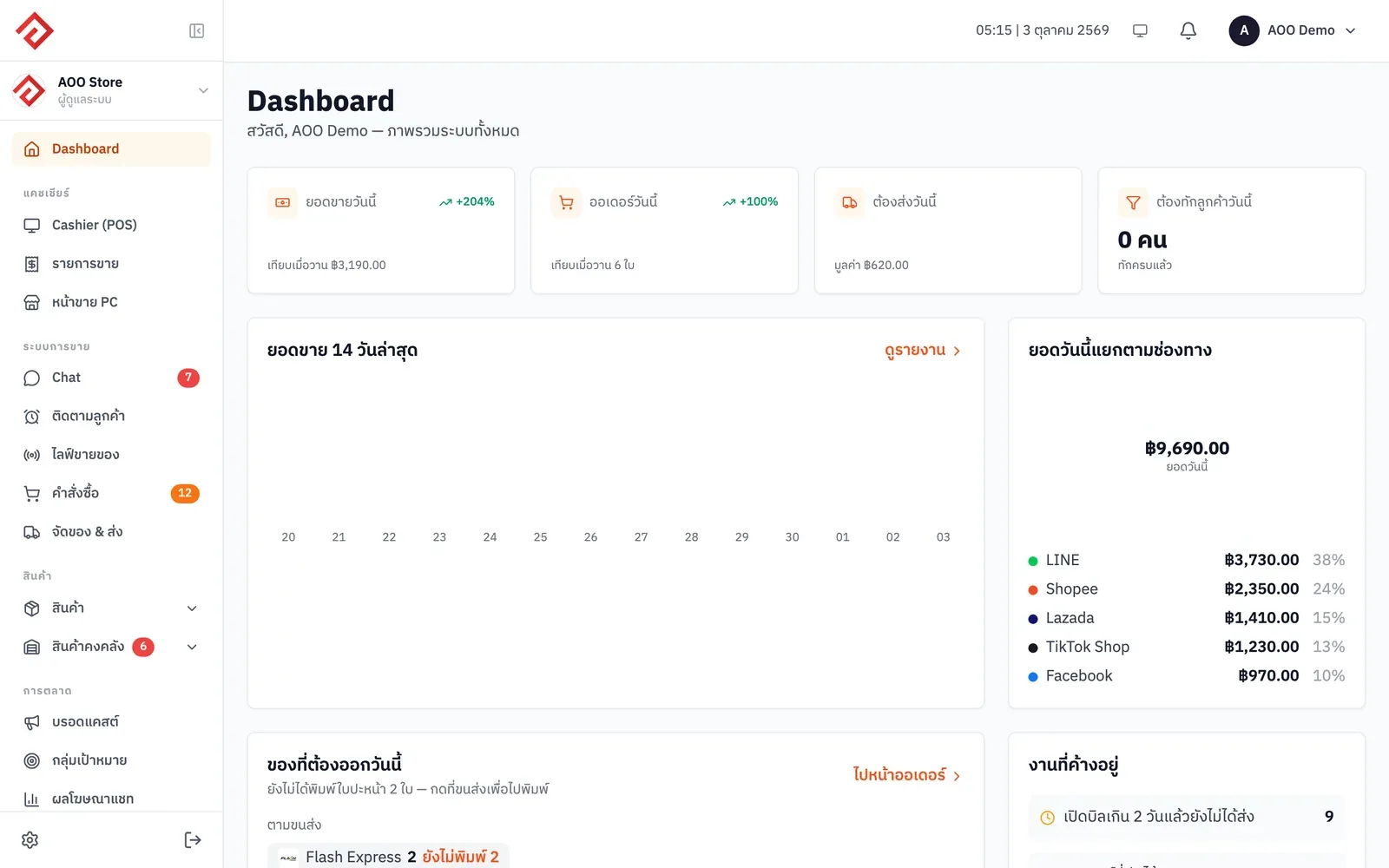1389x868 pixels.
Task: Open กลุ่มเป้าหมาย target group page
Action: 111,760
